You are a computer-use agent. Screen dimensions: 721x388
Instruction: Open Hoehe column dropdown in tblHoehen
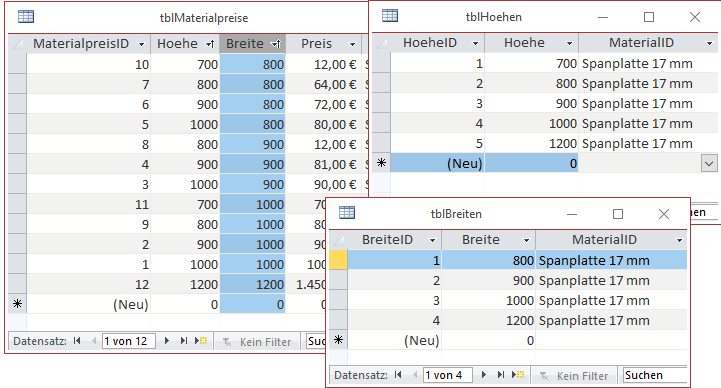pos(569,43)
